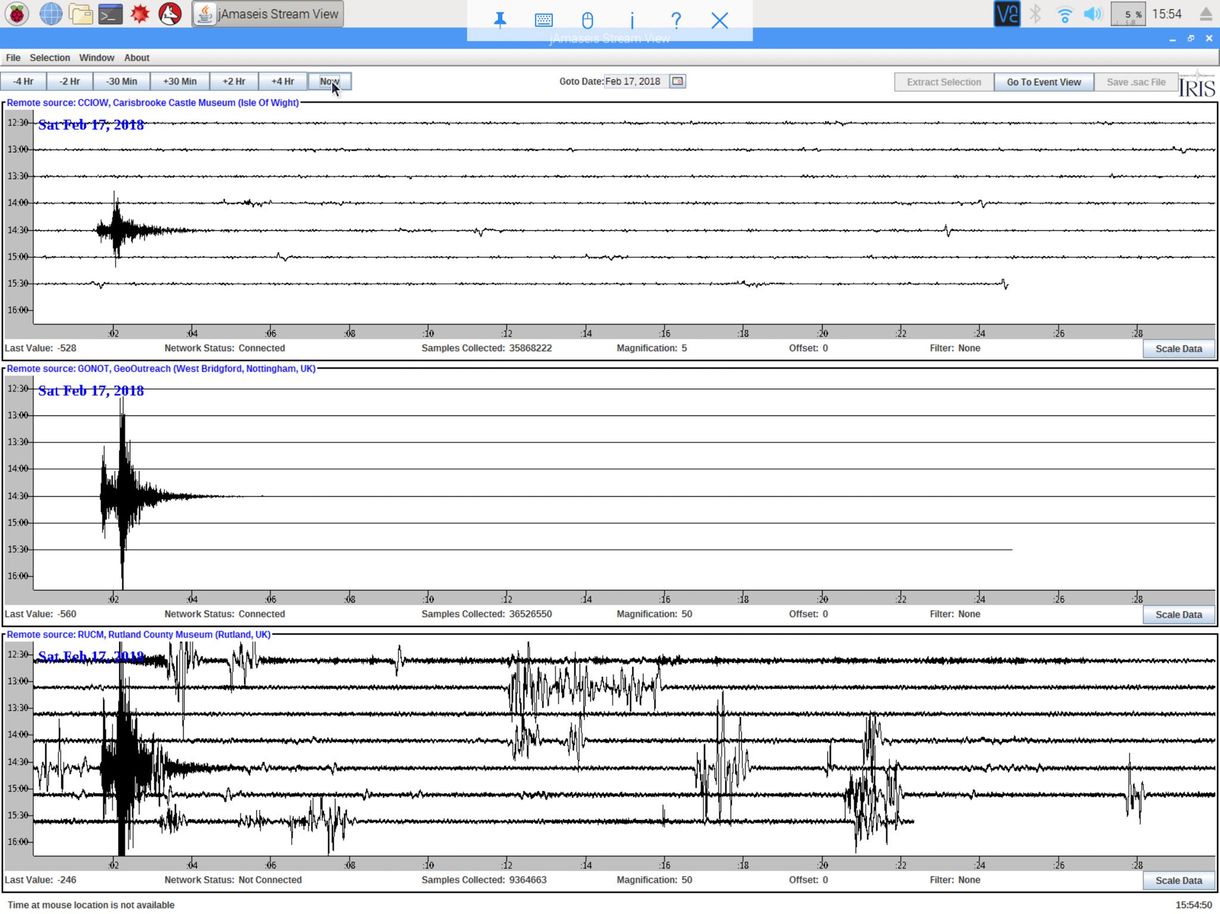1220x914 pixels.
Task: Click "Time at mouse location is not available" status
Action: (x=91, y=905)
